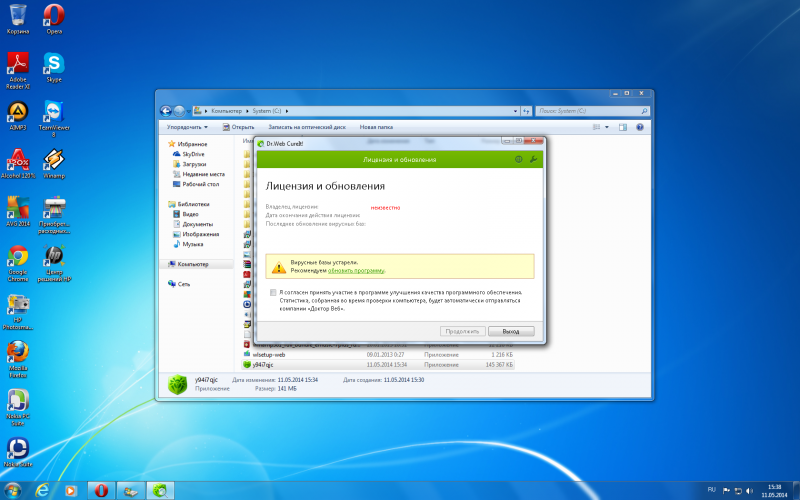Create a 'Новая папка' in Explorer
The width and height of the screenshot is (800, 500).
pyautogui.click(x=376, y=127)
